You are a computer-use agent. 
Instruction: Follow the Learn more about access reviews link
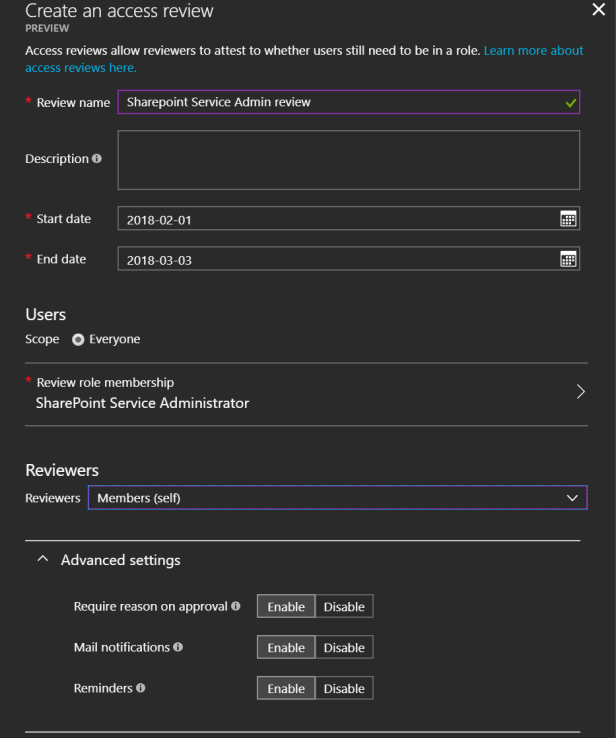(533, 50)
